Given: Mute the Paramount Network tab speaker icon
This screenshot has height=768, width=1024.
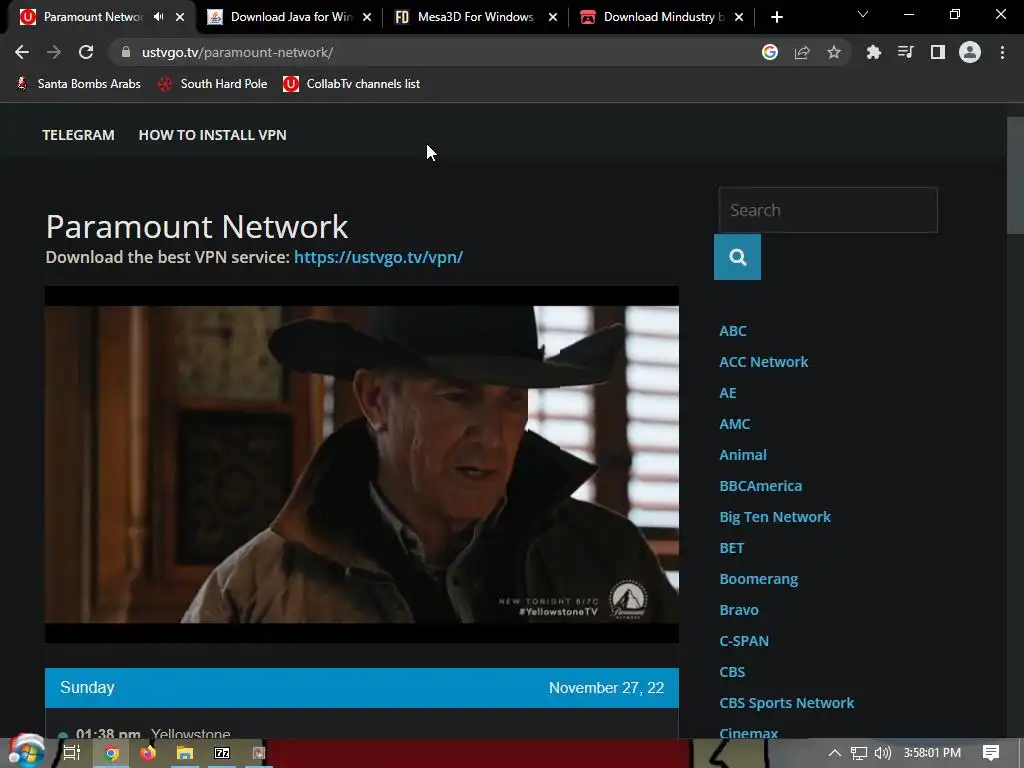Looking at the screenshot, I should [159, 17].
